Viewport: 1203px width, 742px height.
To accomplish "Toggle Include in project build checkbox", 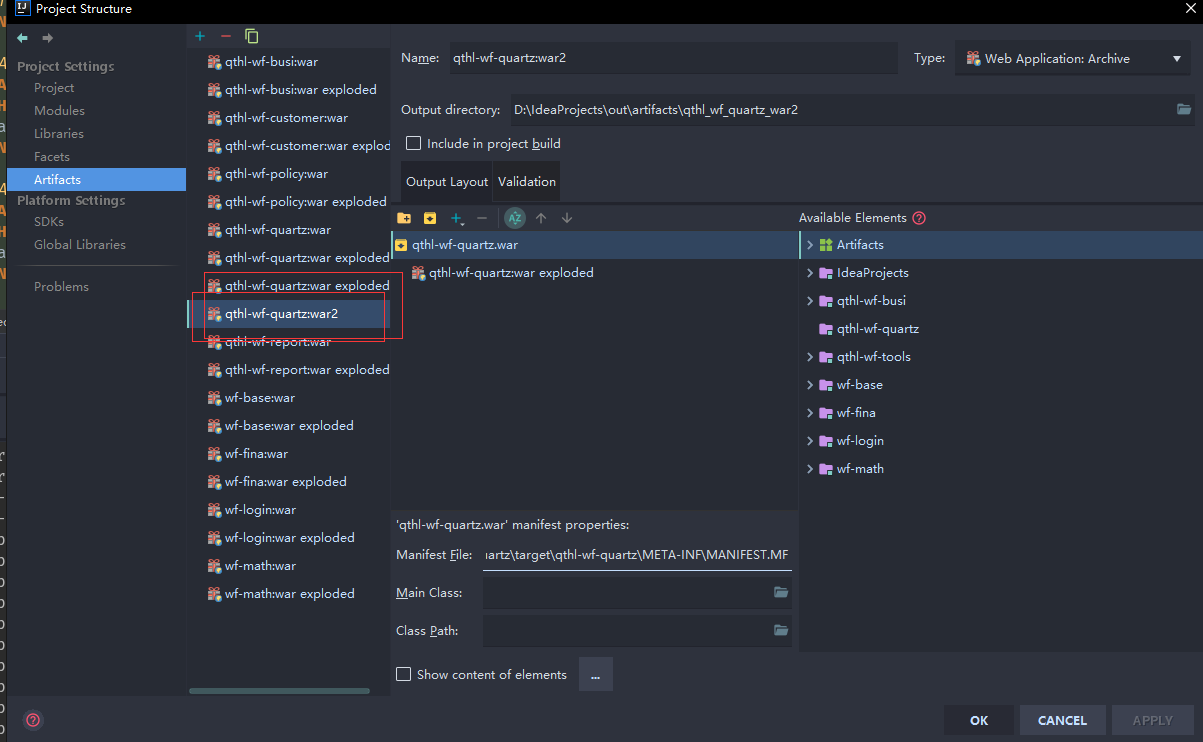I will tap(413, 144).
